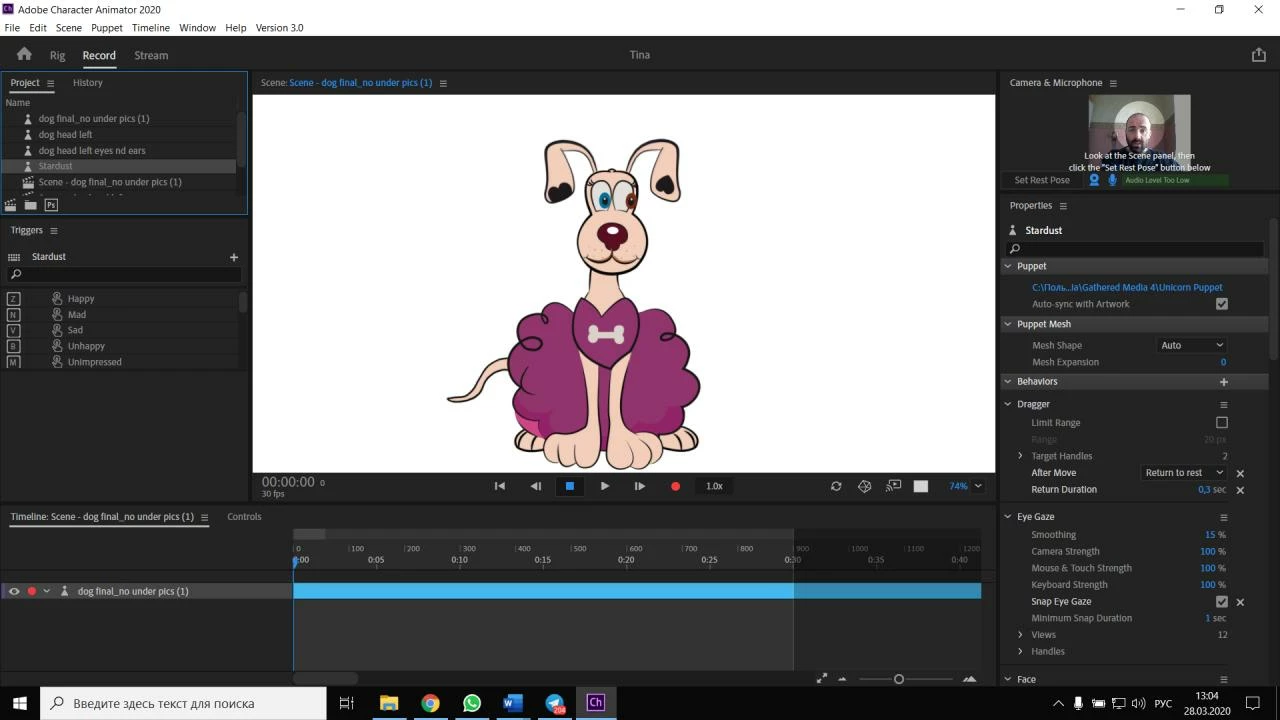Open the puppet source file path link
Screen dimensions: 1280x720
pos(1127,288)
